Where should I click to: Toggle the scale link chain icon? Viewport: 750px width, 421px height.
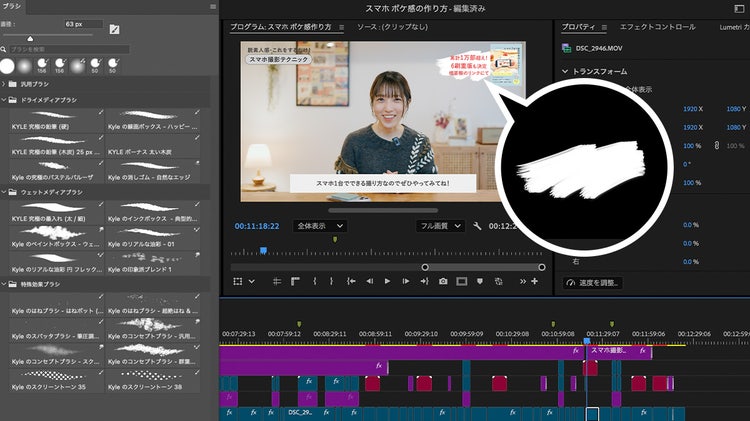714,146
